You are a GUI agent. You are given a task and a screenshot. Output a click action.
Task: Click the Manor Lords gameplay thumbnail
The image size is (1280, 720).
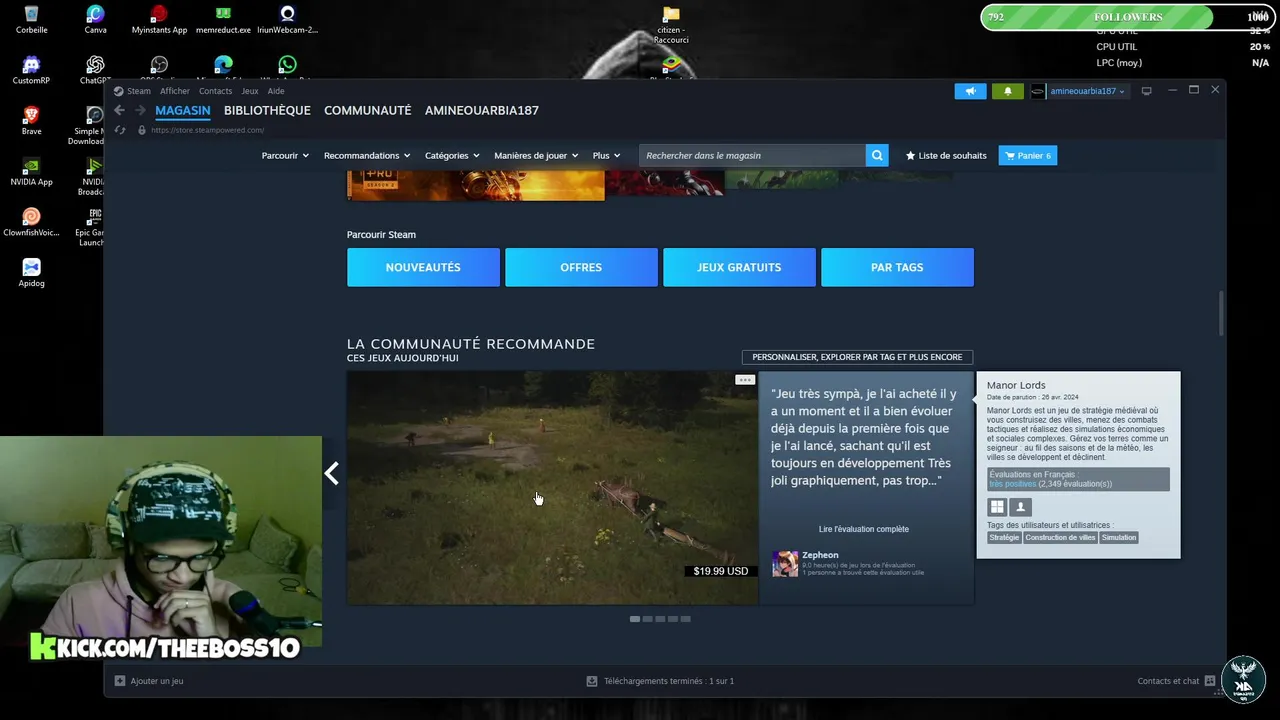(552, 488)
